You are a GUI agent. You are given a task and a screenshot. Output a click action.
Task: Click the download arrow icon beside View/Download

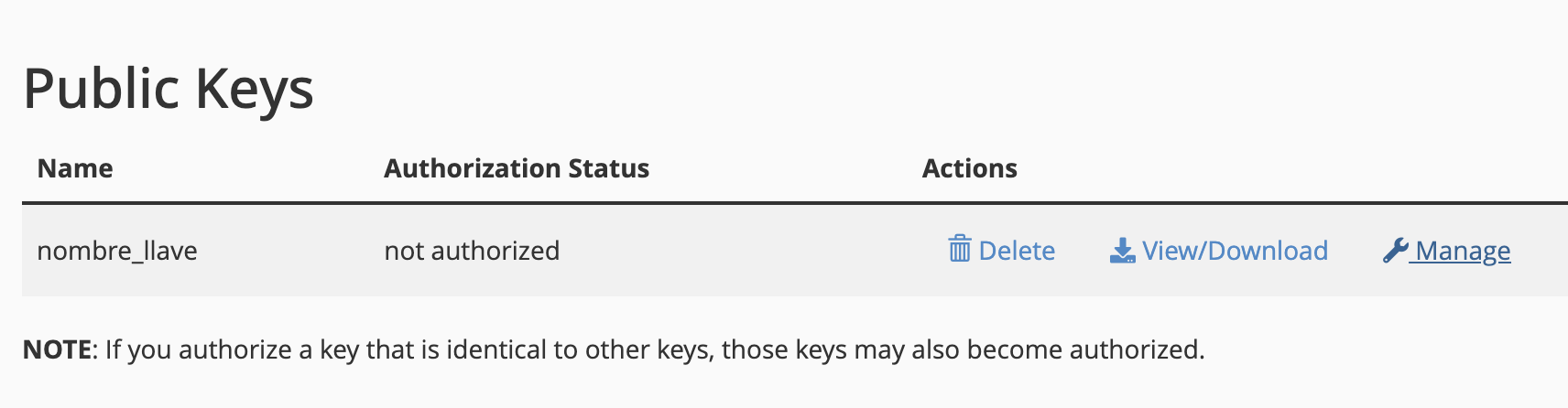[1122, 251]
